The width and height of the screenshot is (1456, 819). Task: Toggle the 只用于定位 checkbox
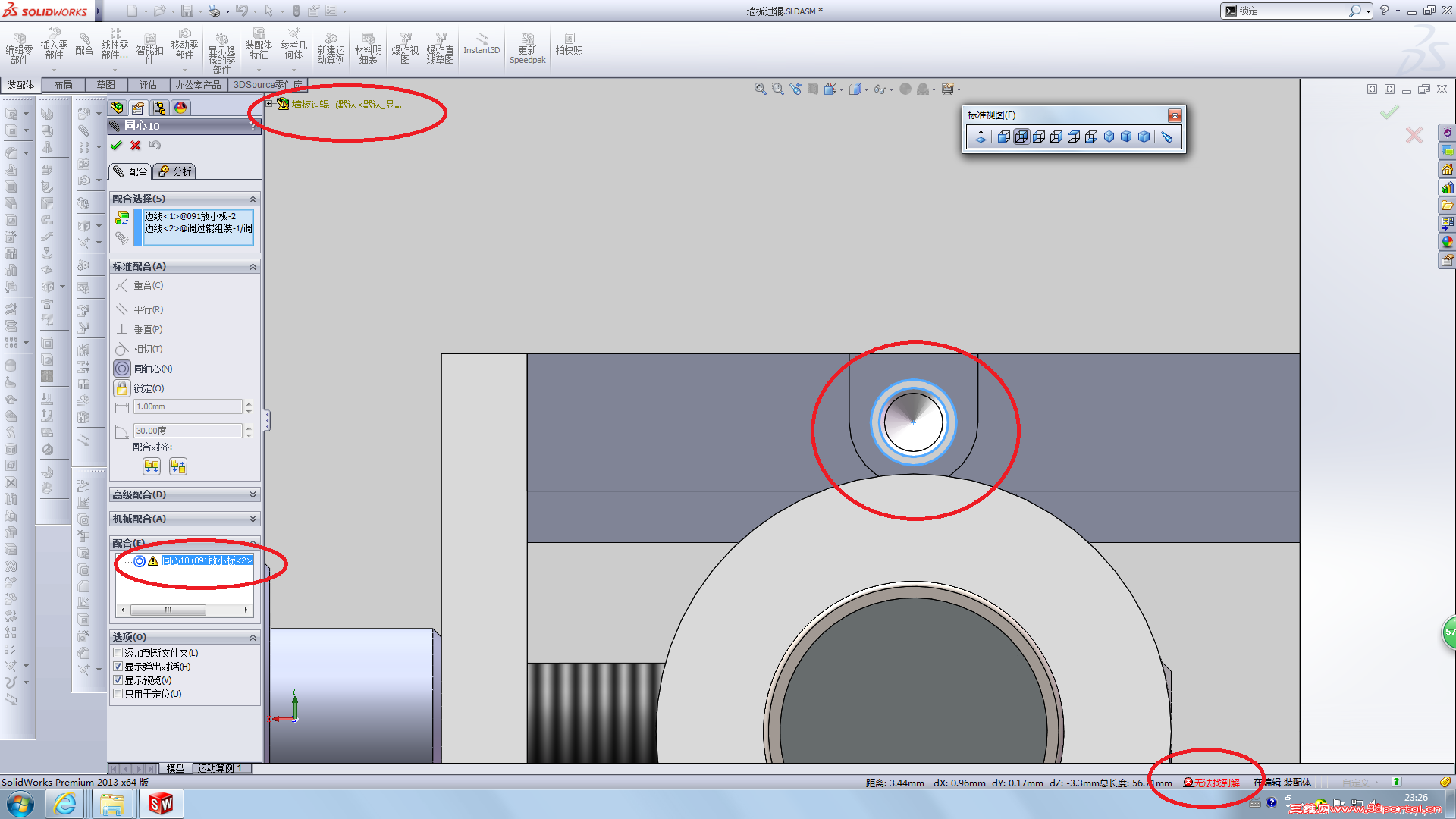coord(118,694)
